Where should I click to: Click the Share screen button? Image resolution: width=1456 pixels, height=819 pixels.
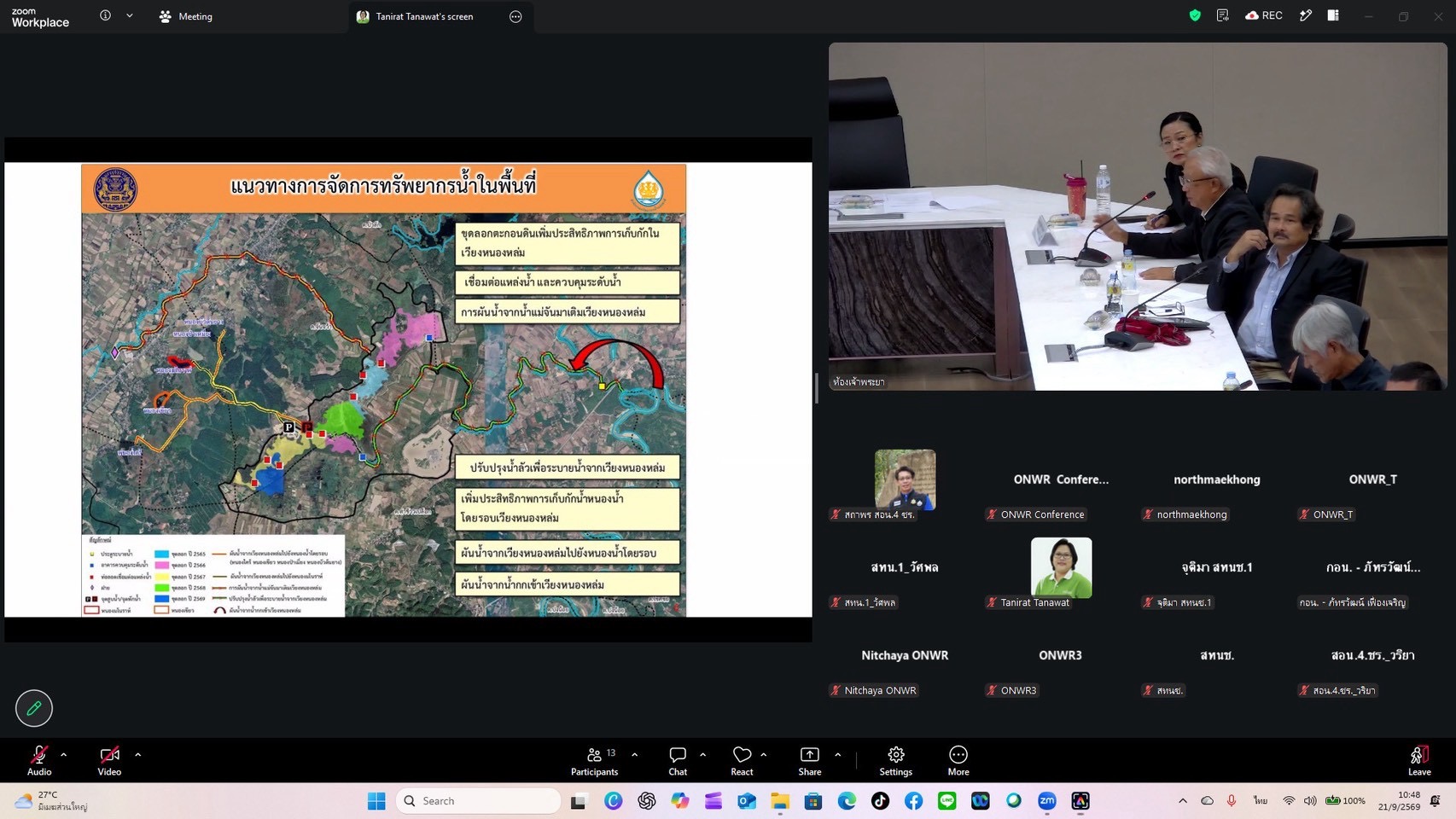[809, 761]
